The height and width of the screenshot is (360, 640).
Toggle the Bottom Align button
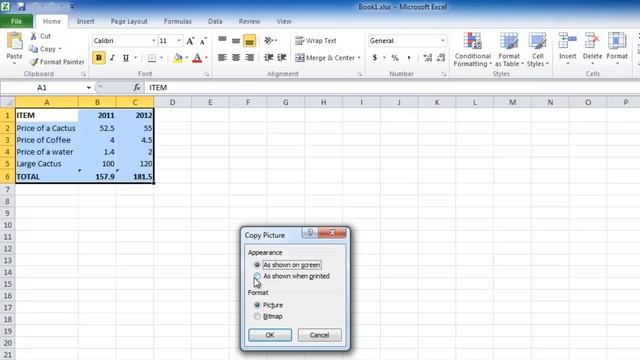click(x=249, y=40)
